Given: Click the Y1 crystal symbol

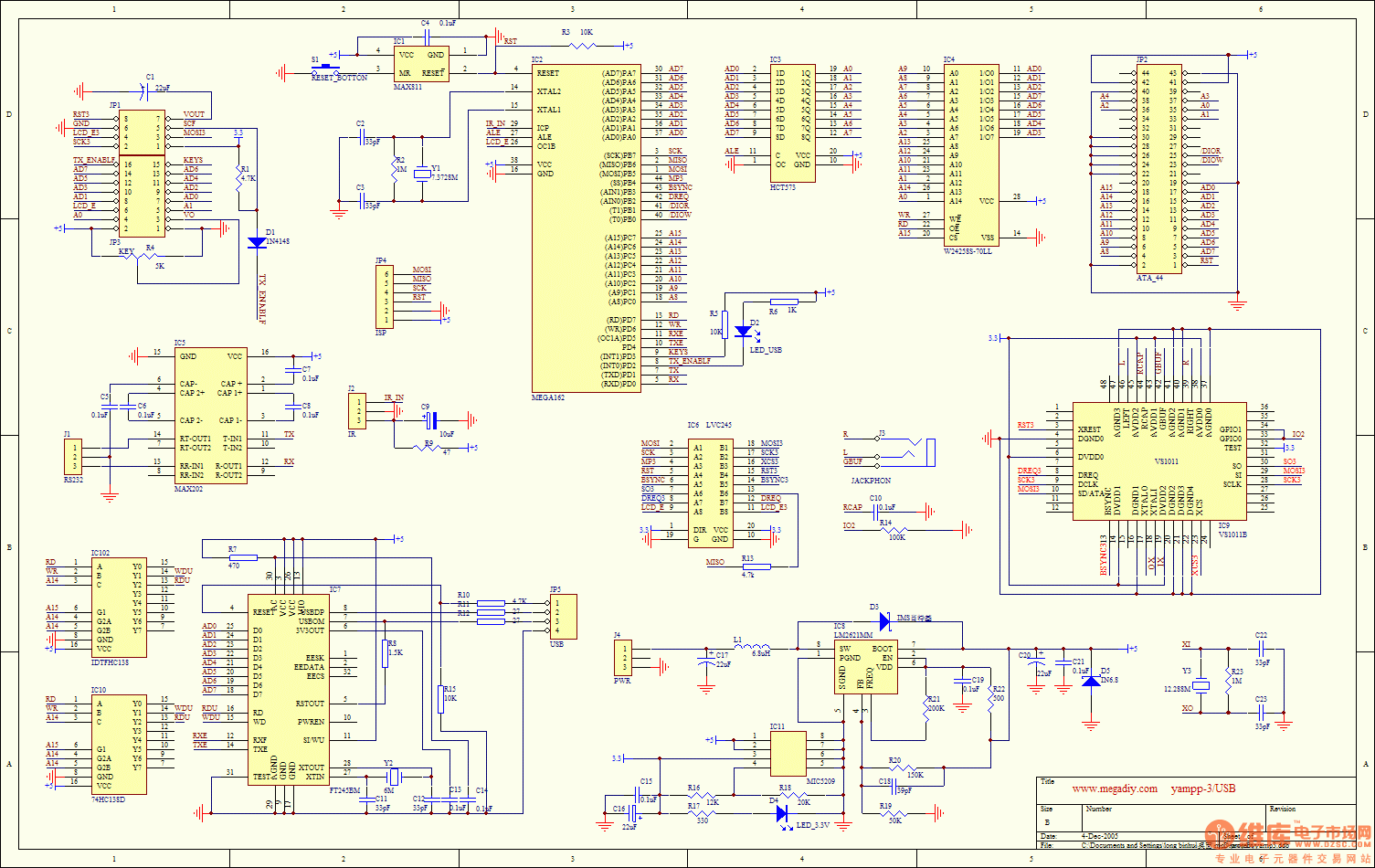Looking at the screenshot, I should pyautogui.click(x=421, y=175).
